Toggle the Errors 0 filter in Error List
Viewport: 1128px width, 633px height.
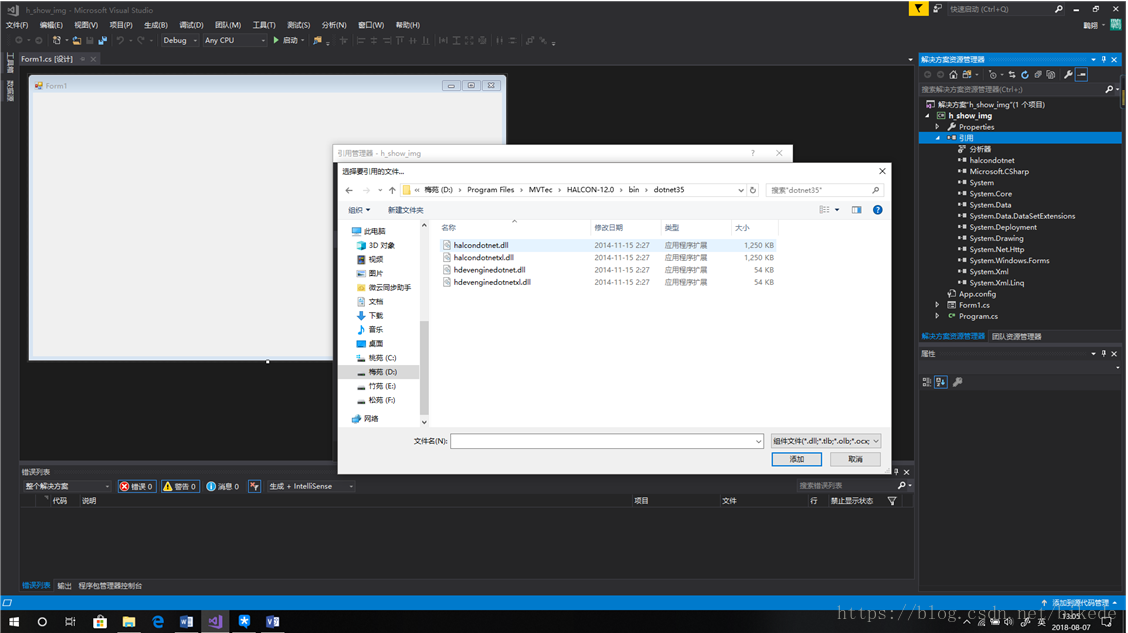137,486
